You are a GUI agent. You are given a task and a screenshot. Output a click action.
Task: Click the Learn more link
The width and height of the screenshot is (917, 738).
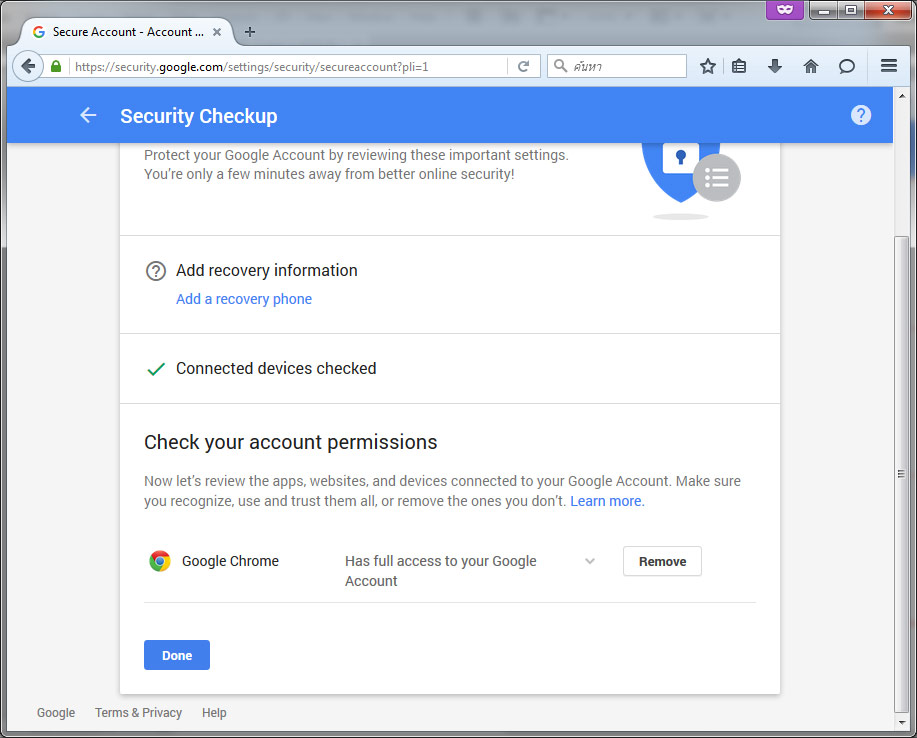[607, 501]
